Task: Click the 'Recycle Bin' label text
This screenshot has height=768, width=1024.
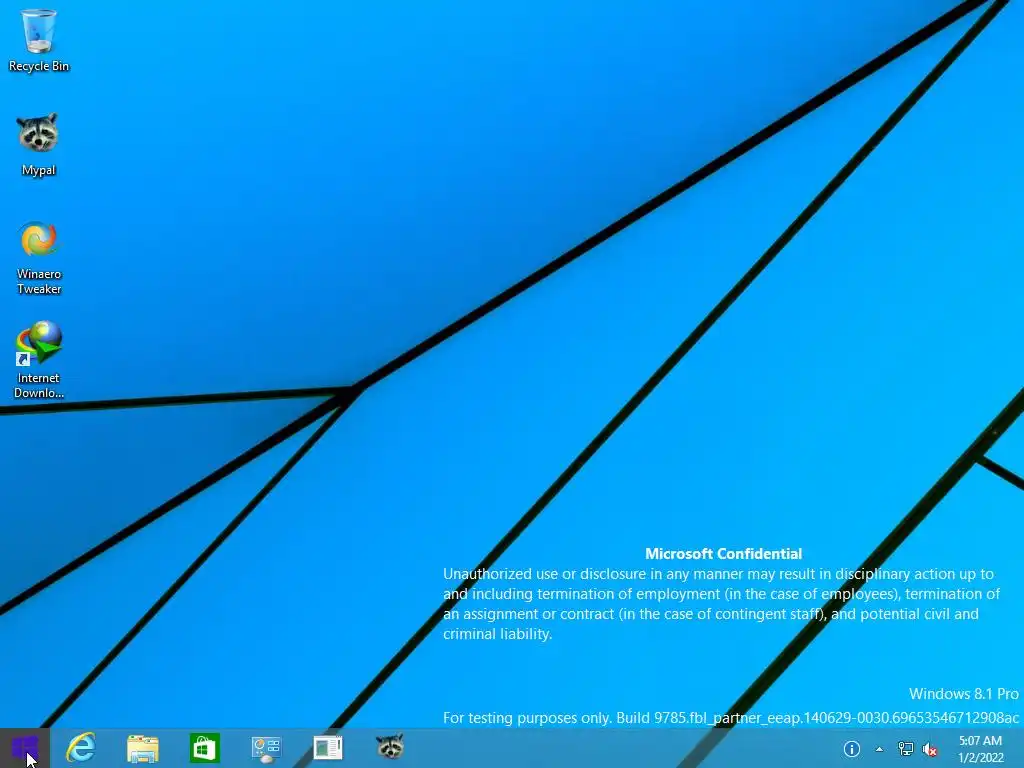Action: pyautogui.click(x=39, y=66)
